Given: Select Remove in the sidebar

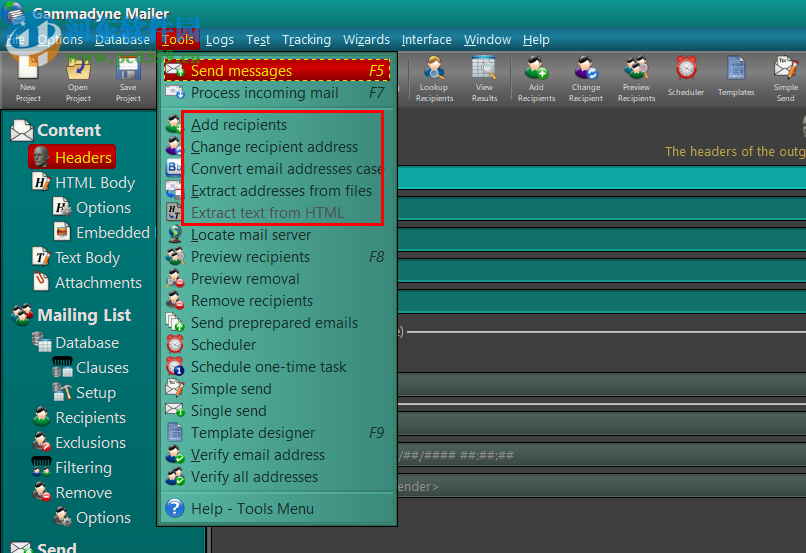Looking at the screenshot, I should coord(72,492).
